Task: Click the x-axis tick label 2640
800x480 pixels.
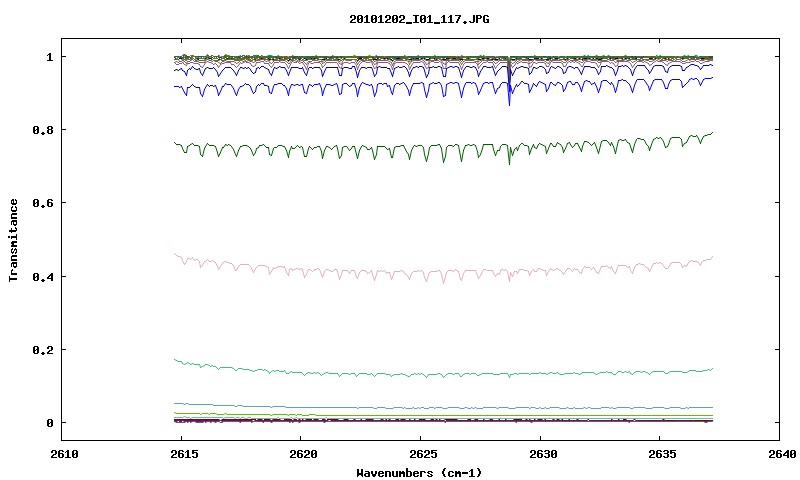Action: coord(782,454)
